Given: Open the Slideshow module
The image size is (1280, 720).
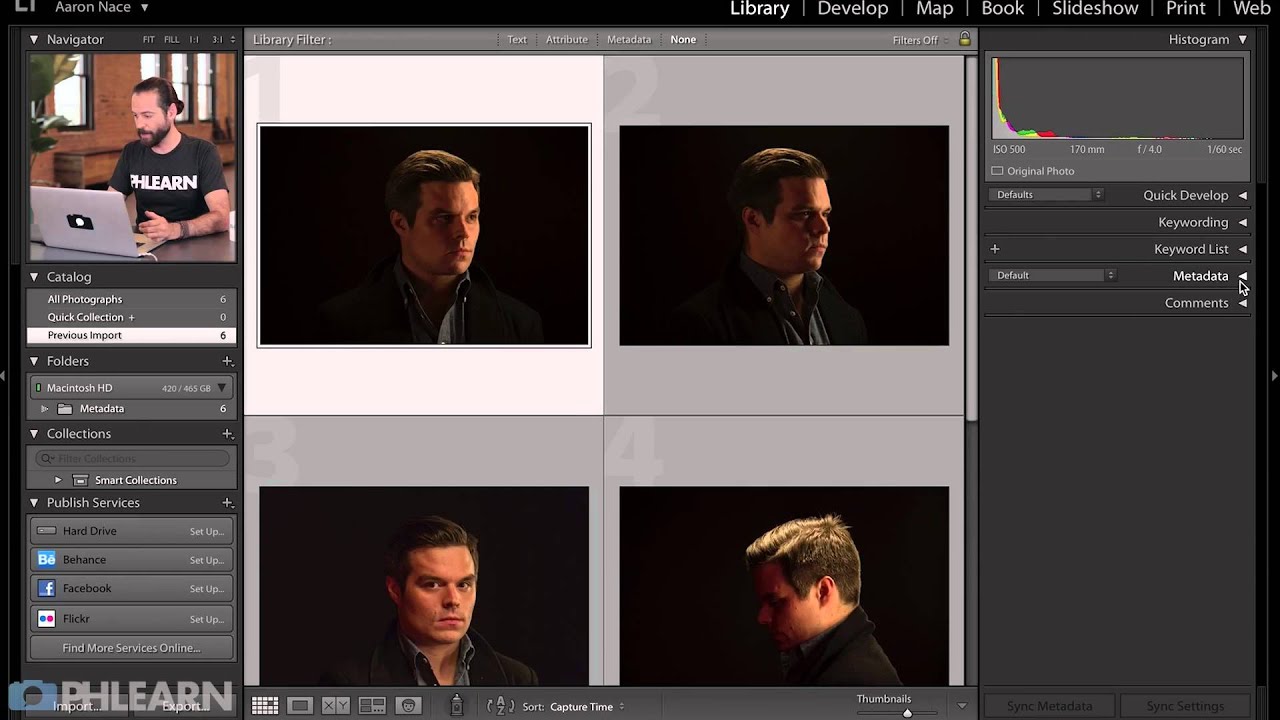Looking at the screenshot, I should (x=1095, y=9).
